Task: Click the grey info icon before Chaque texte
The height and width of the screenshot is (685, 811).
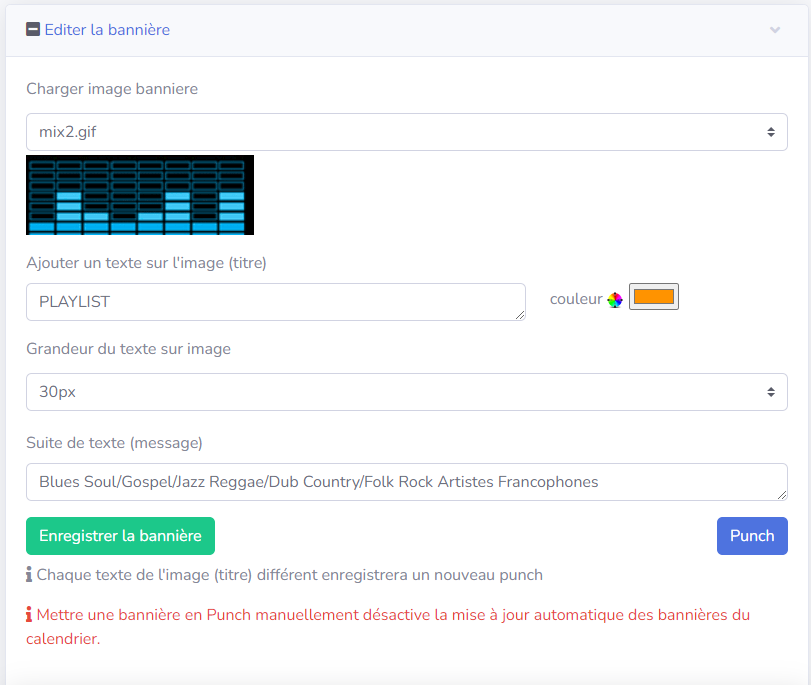Action: pos(29,575)
